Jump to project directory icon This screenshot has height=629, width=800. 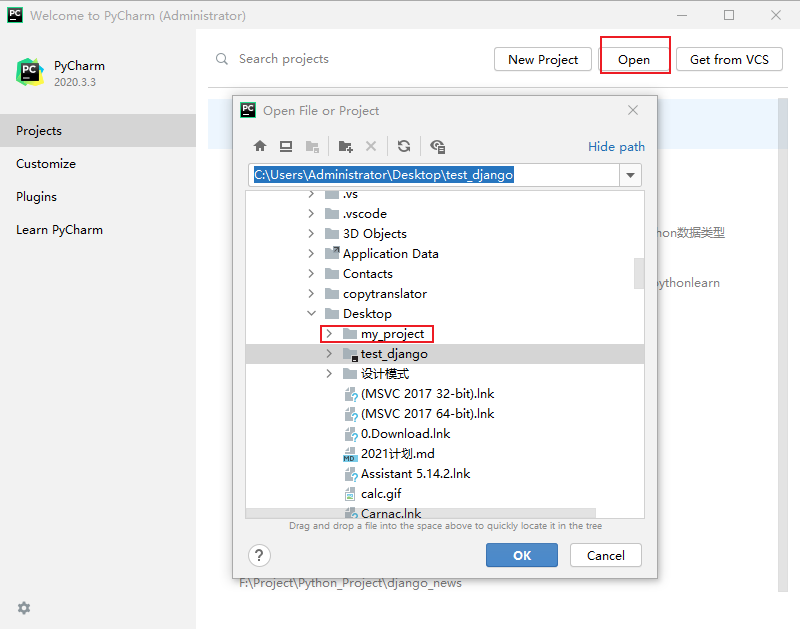click(x=312, y=147)
